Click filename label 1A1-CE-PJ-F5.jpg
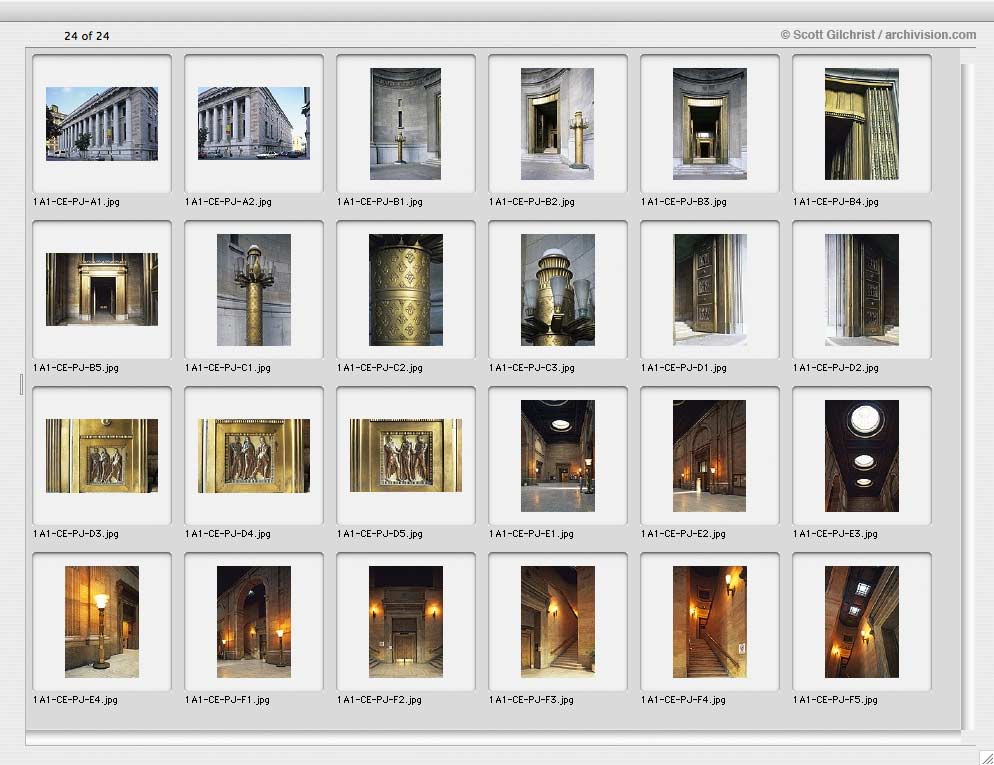 point(836,700)
